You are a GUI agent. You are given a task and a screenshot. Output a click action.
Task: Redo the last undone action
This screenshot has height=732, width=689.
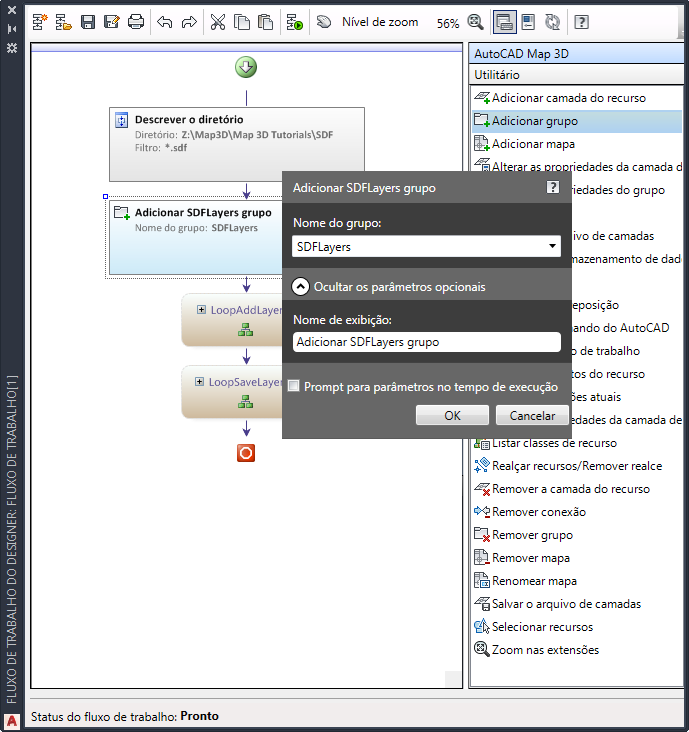pos(189,22)
